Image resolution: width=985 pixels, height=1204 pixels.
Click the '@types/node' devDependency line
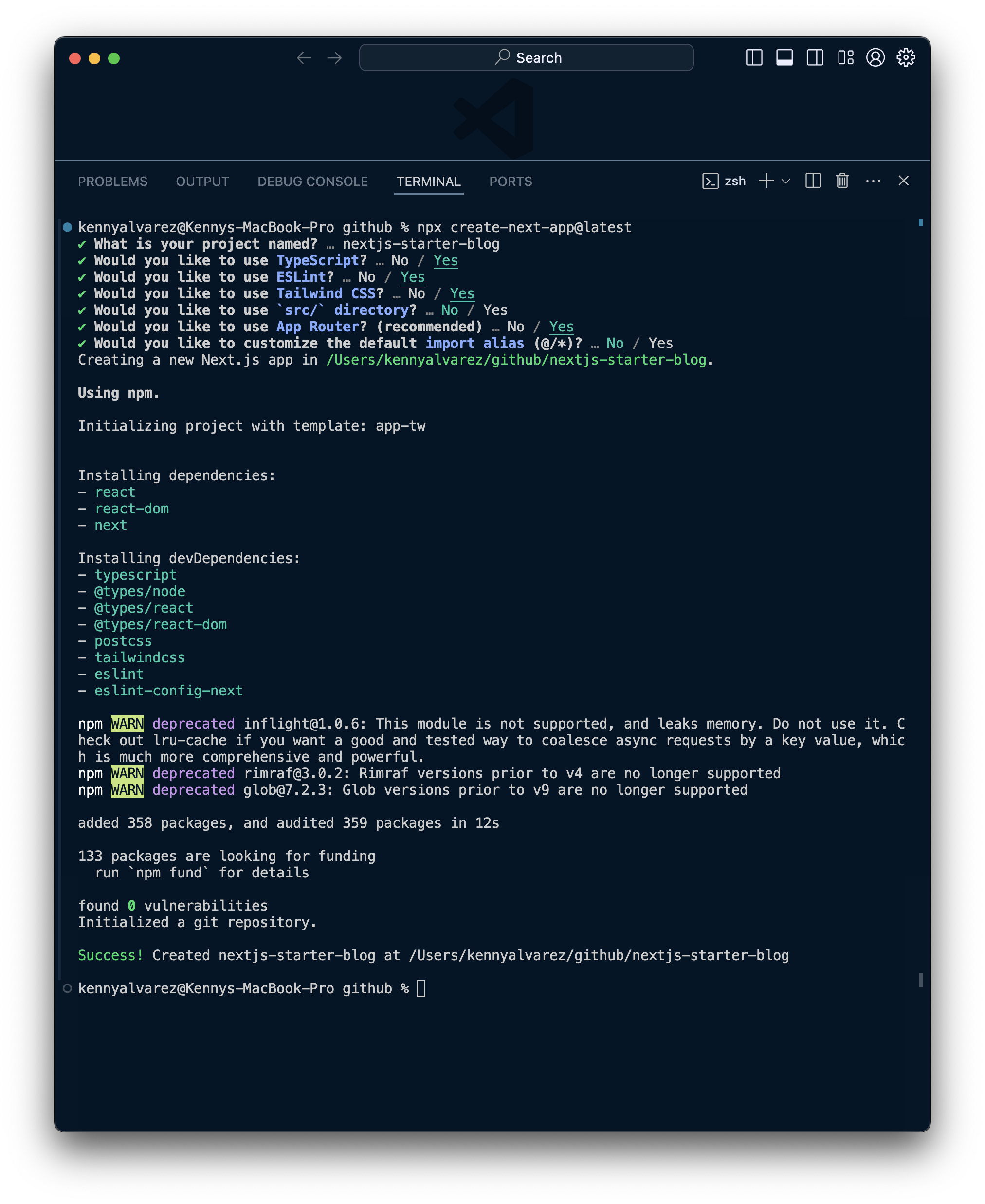point(140,591)
